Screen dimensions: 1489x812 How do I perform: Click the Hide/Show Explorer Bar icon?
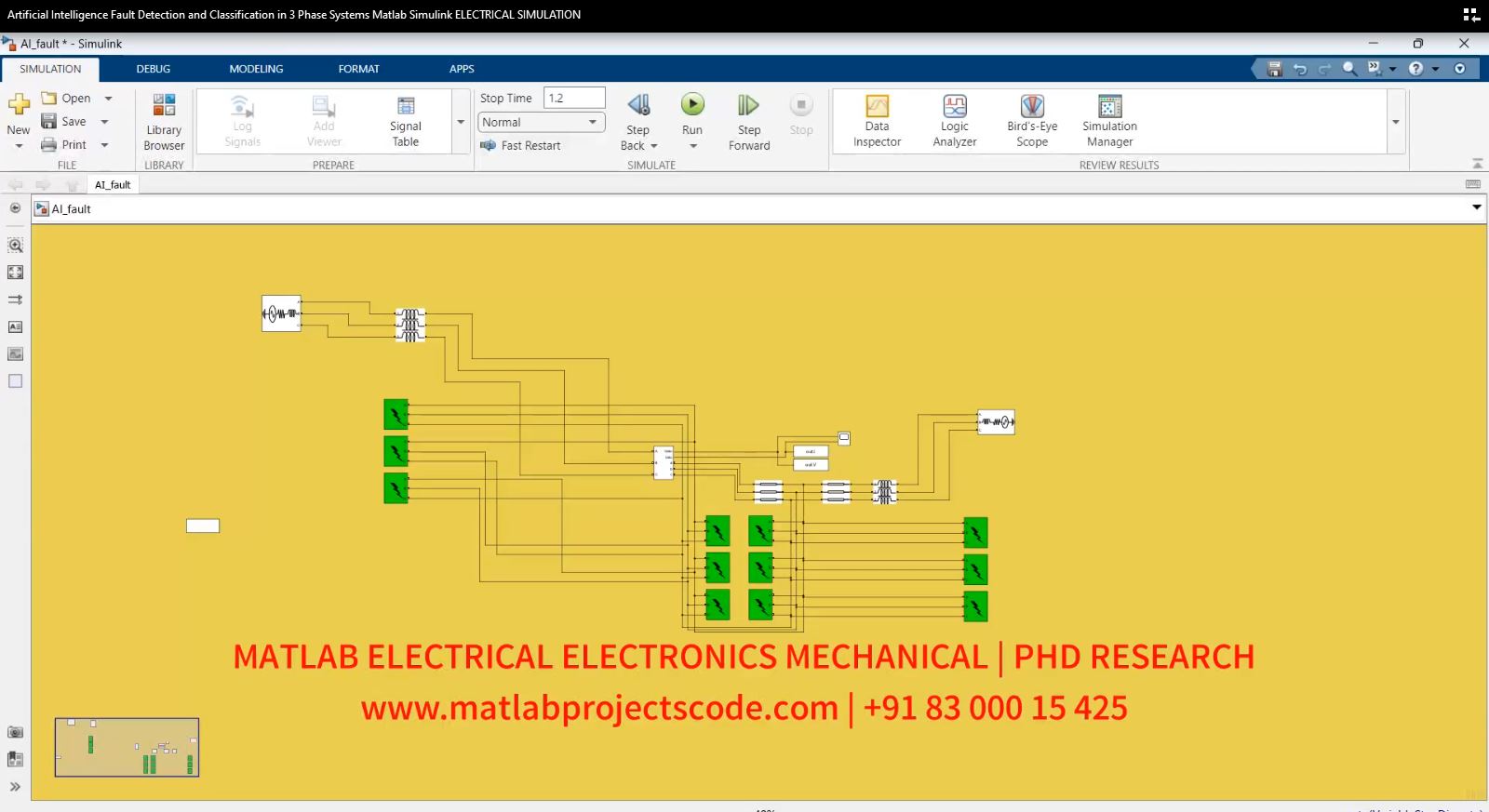[x=15, y=208]
